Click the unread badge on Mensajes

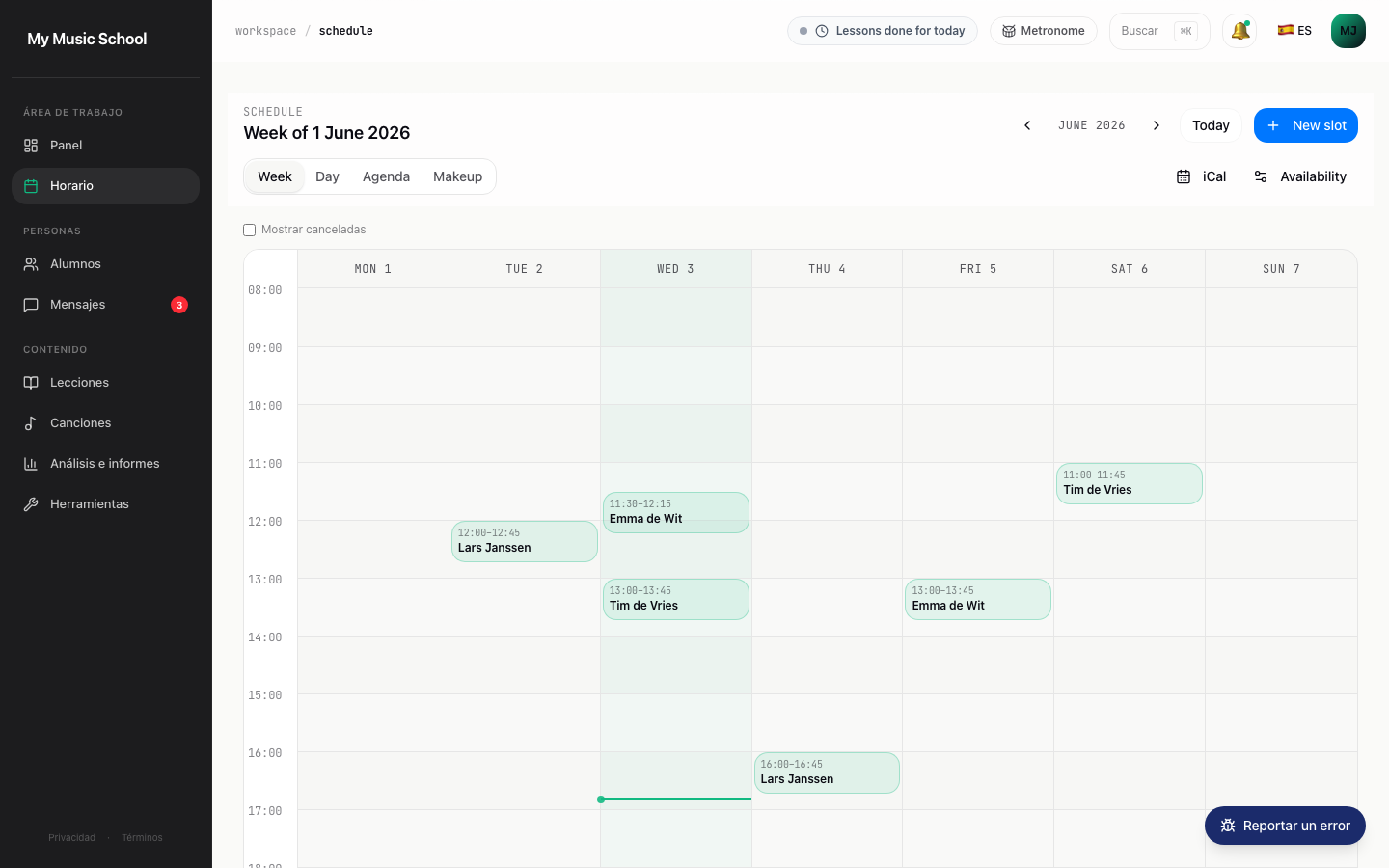click(x=179, y=305)
